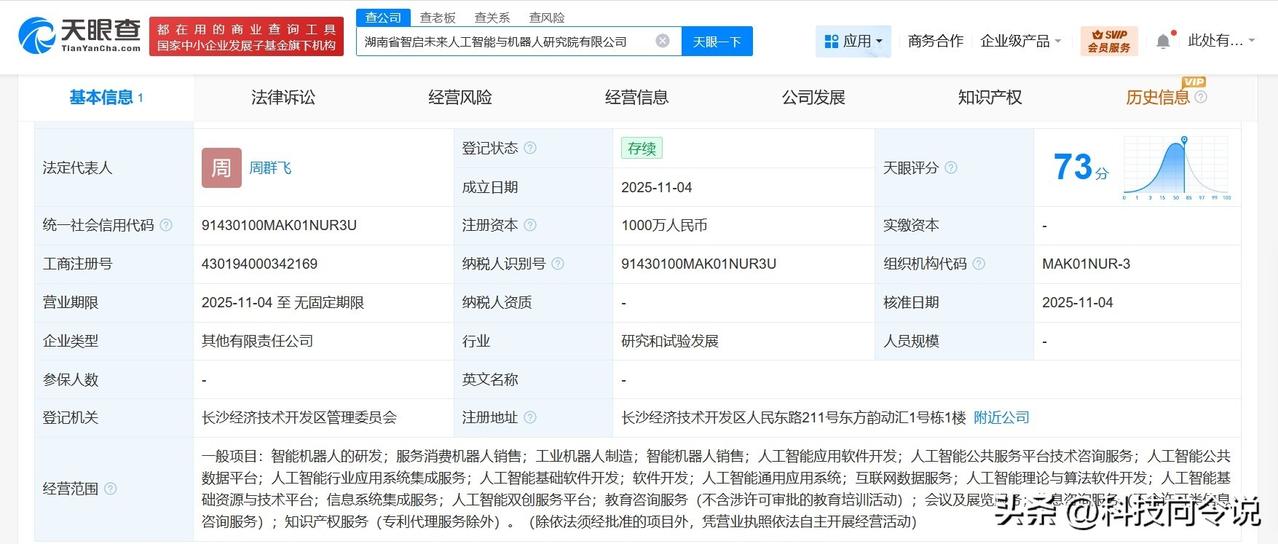Open the 法律诉讼 tab
1278x544 pixels.
[x=283, y=97]
